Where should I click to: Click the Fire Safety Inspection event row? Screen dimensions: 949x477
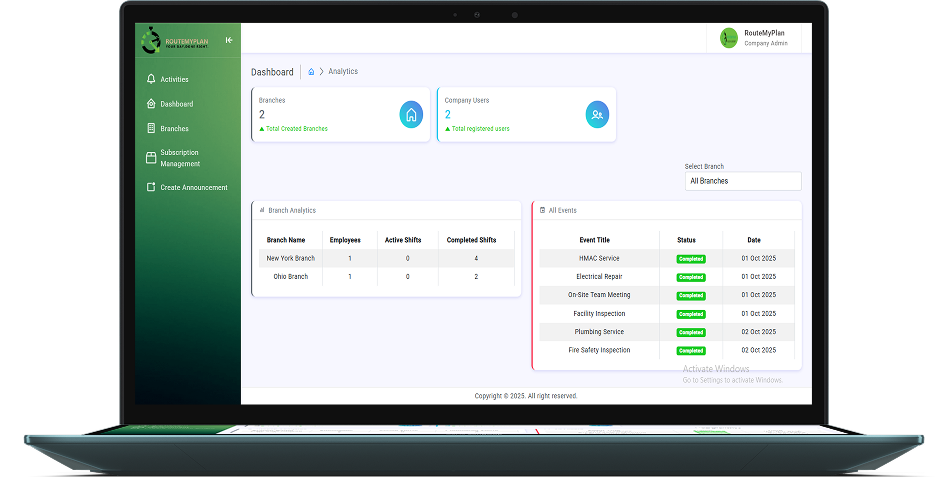click(x=599, y=350)
